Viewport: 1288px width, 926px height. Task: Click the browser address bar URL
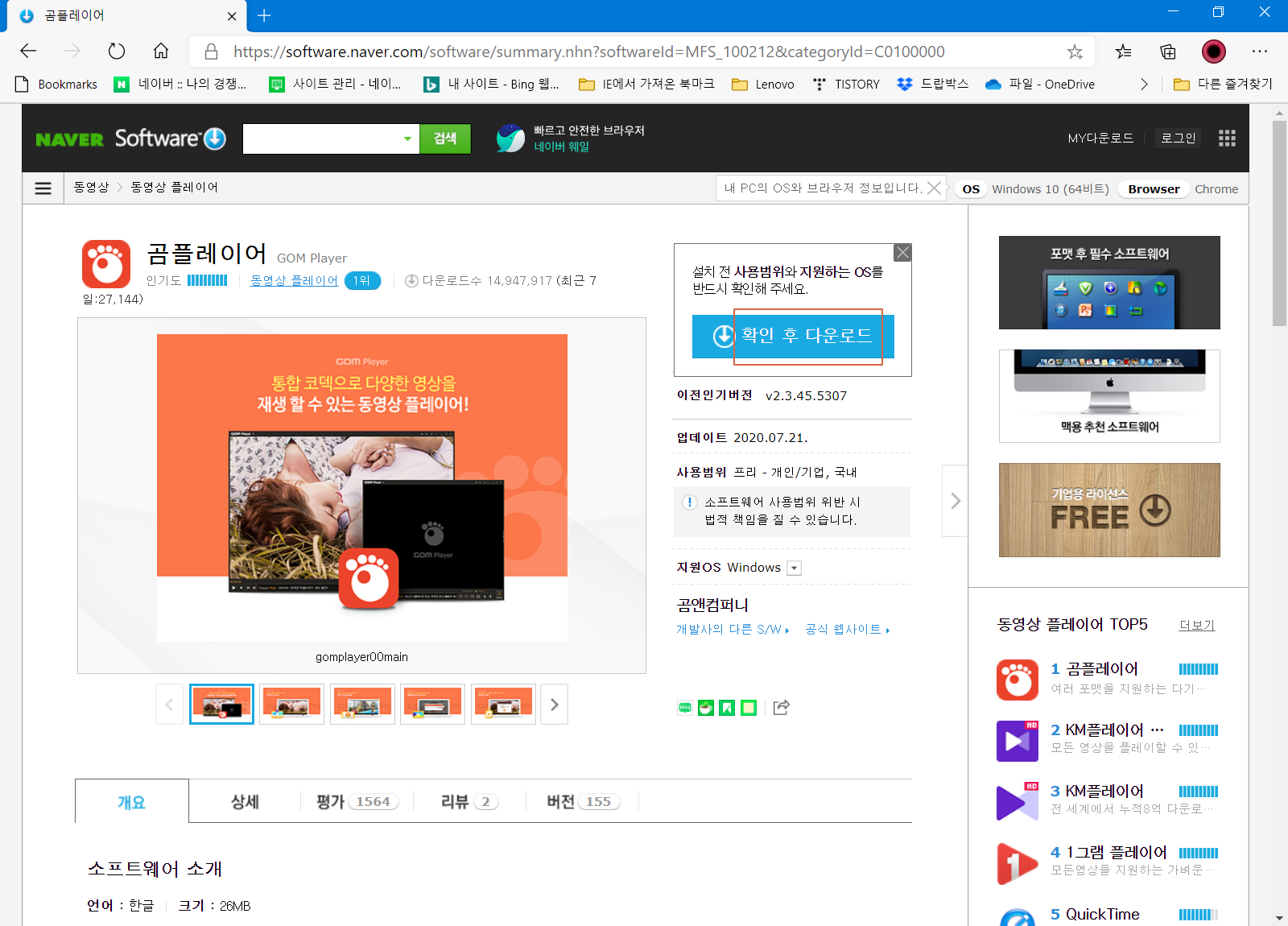coord(588,52)
